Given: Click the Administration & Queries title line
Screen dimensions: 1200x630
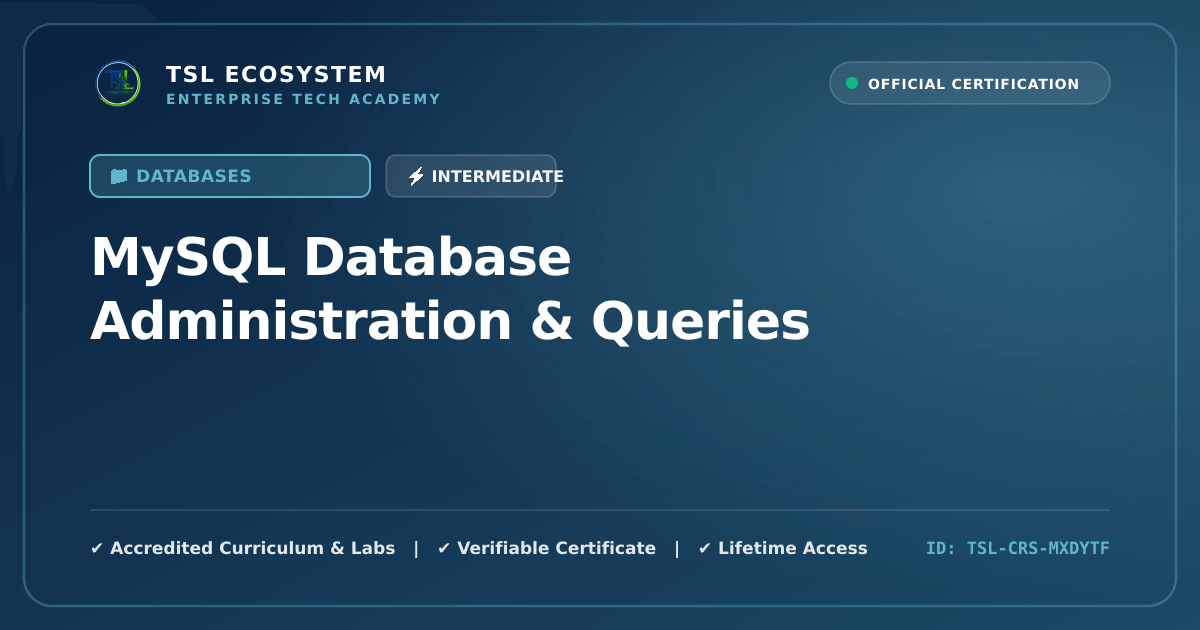Looking at the screenshot, I should point(450,322).
